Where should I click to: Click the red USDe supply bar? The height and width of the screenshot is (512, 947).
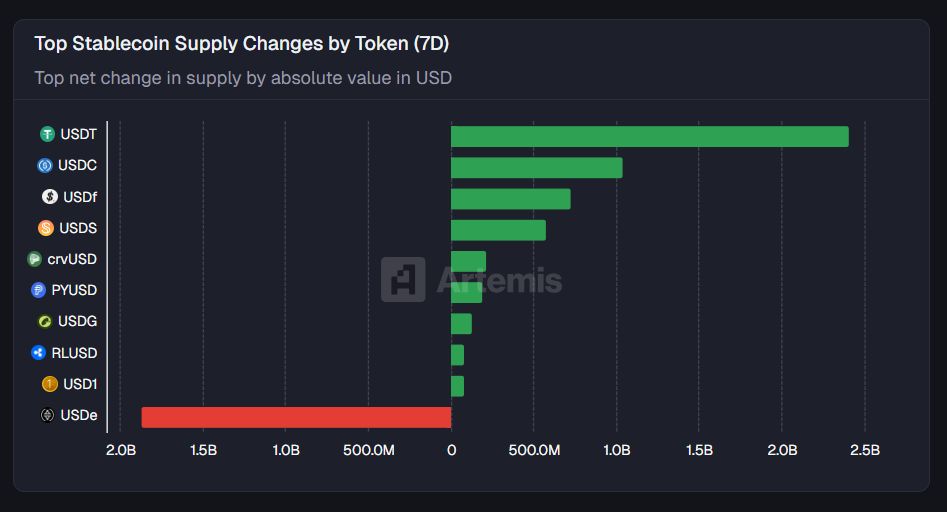[296, 417]
